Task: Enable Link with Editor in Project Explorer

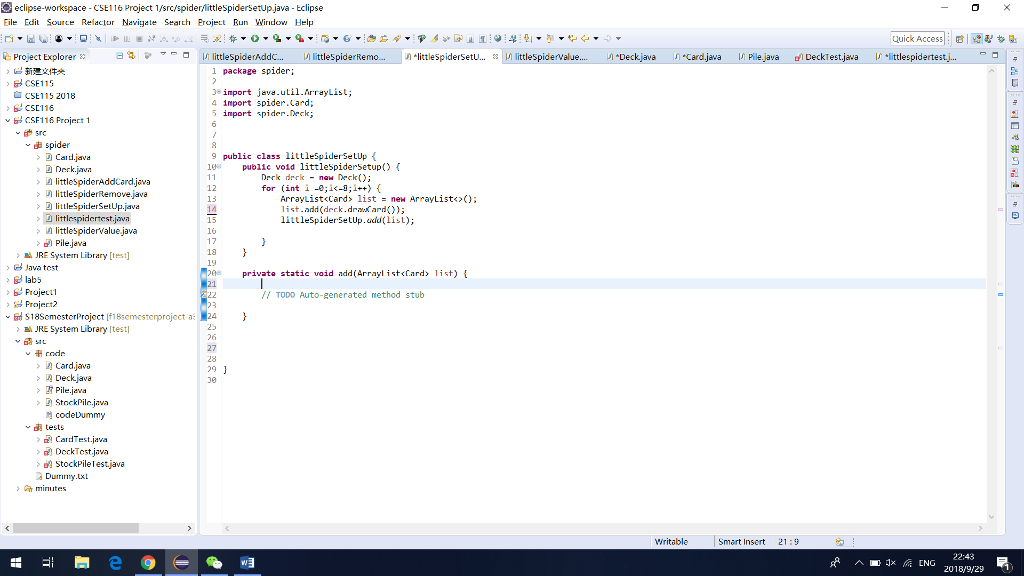Action: click(131, 56)
